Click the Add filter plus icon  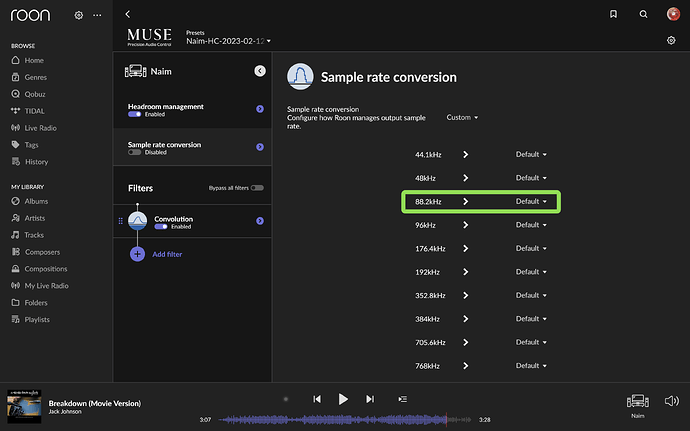(x=137, y=254)
